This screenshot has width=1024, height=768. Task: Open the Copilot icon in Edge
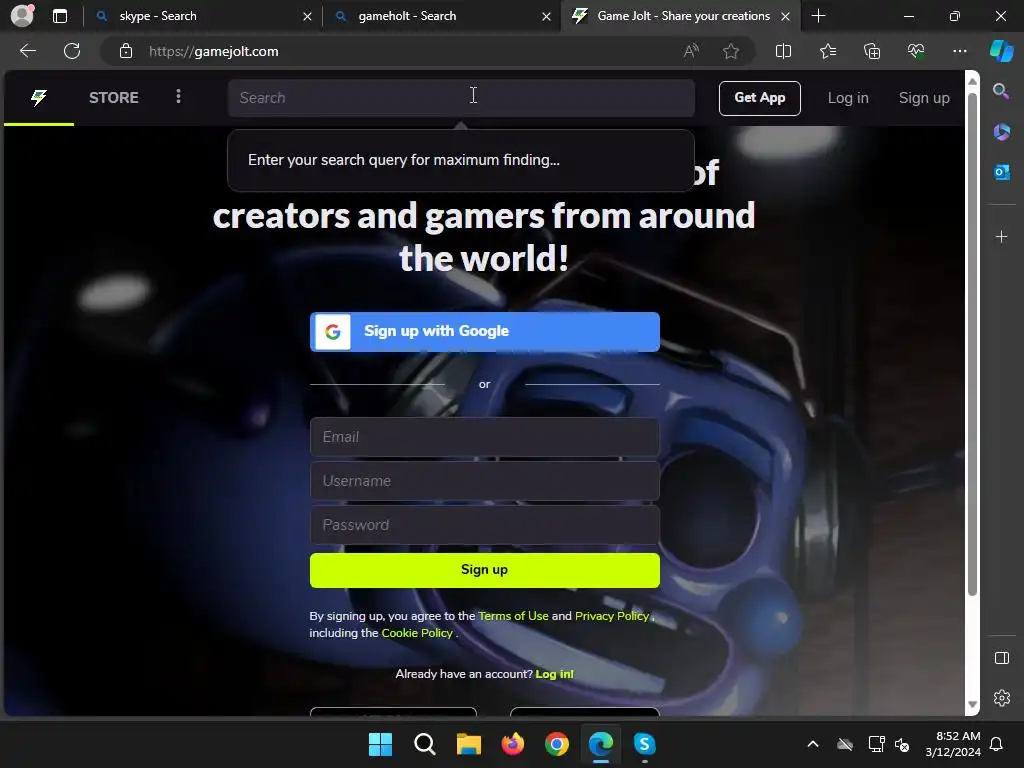(x=1002, y=51)
